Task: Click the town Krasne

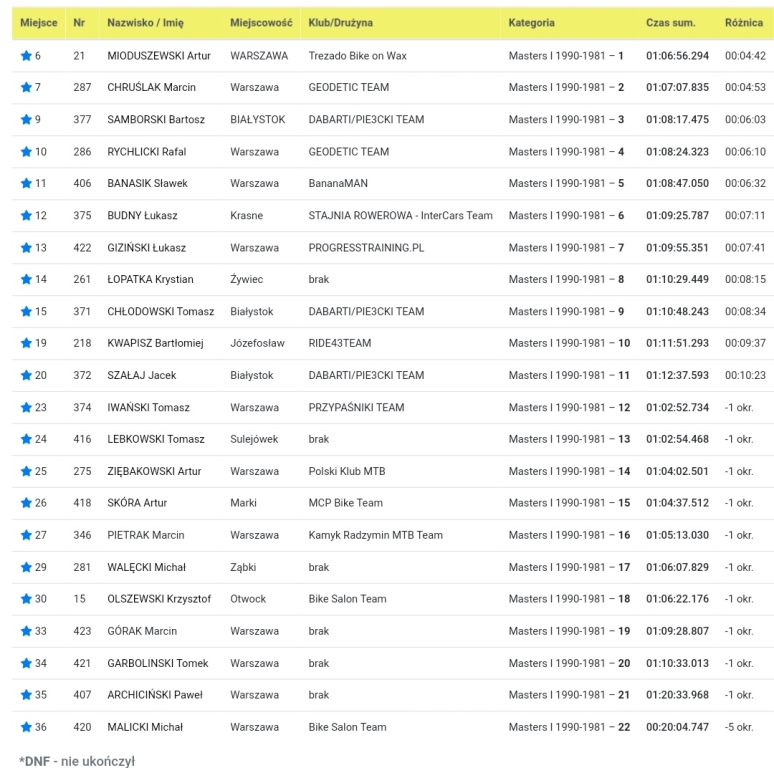Action: point(246,215)
